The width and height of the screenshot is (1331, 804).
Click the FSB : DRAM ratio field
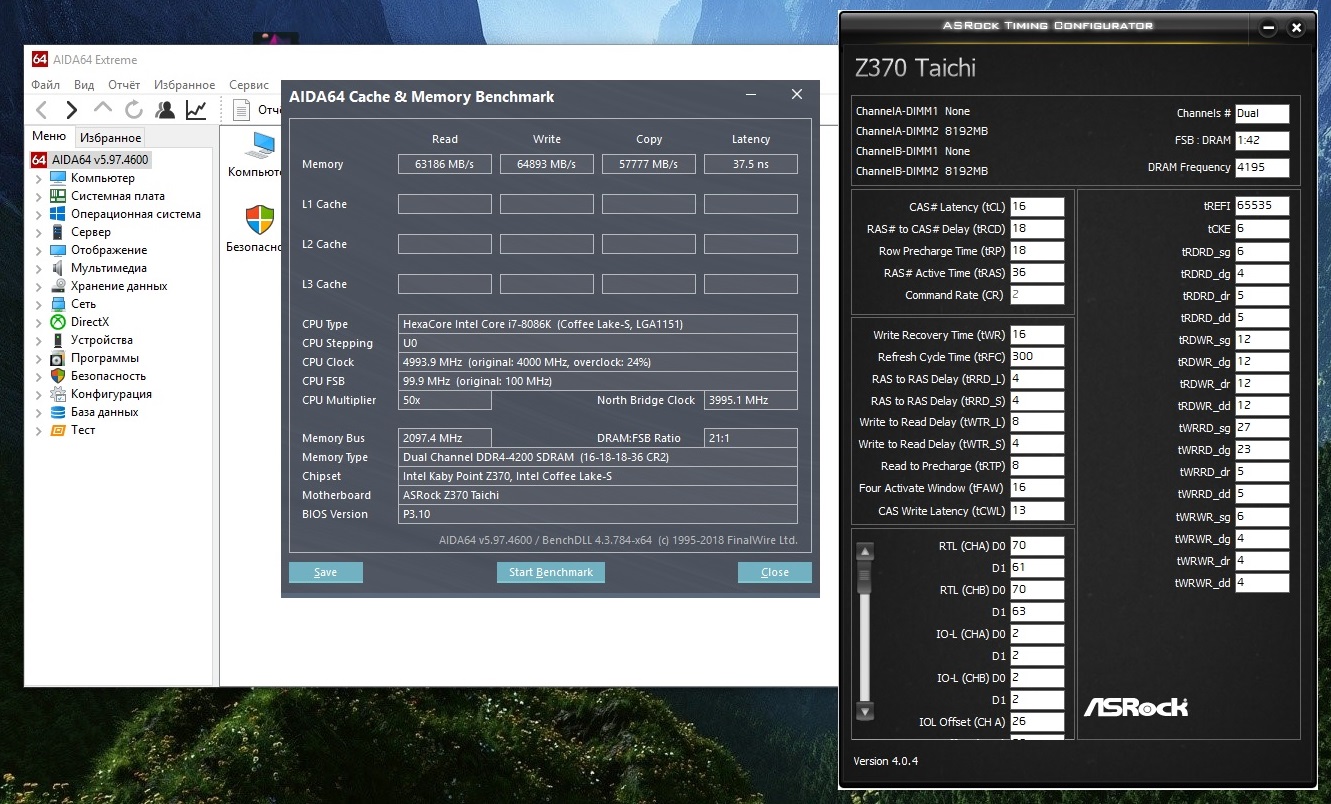click(1262, 140)
